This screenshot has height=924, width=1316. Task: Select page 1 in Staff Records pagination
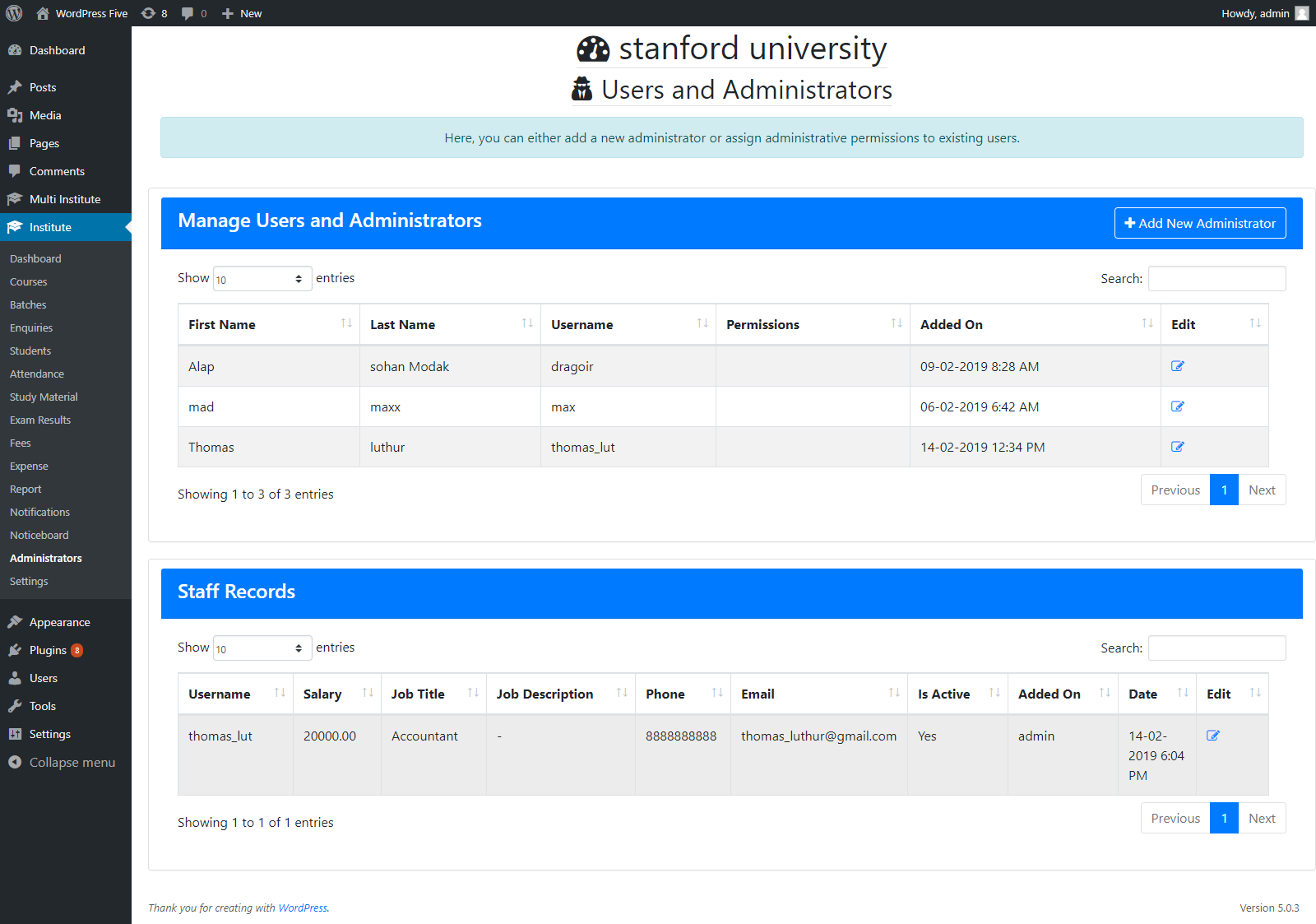[x=1224, y=818]
